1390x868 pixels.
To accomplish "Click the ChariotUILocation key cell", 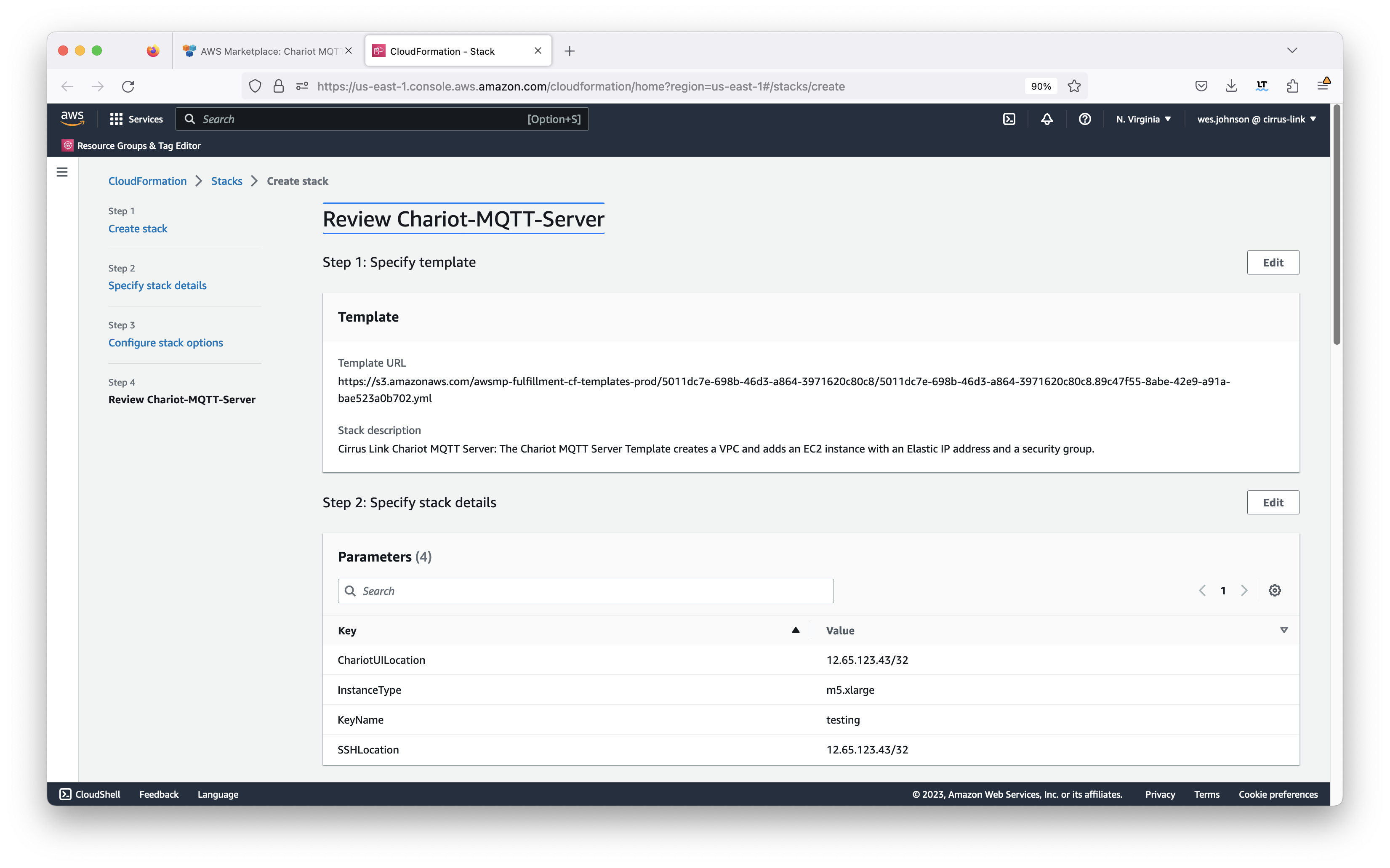I will pos(381,660).
